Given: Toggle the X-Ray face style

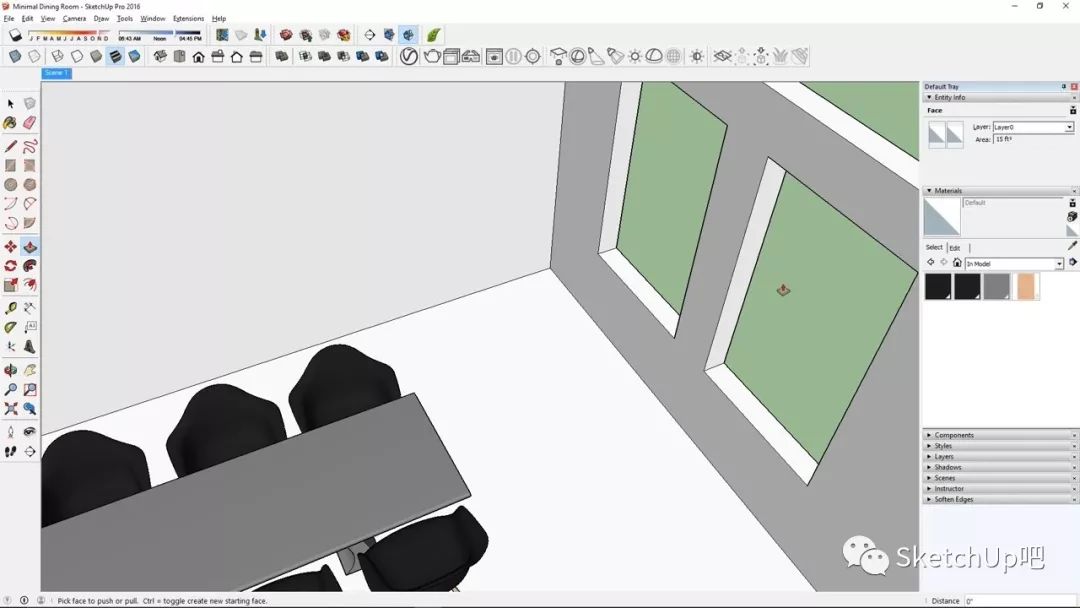Looking at the screenshot, I should click(15, 57).
